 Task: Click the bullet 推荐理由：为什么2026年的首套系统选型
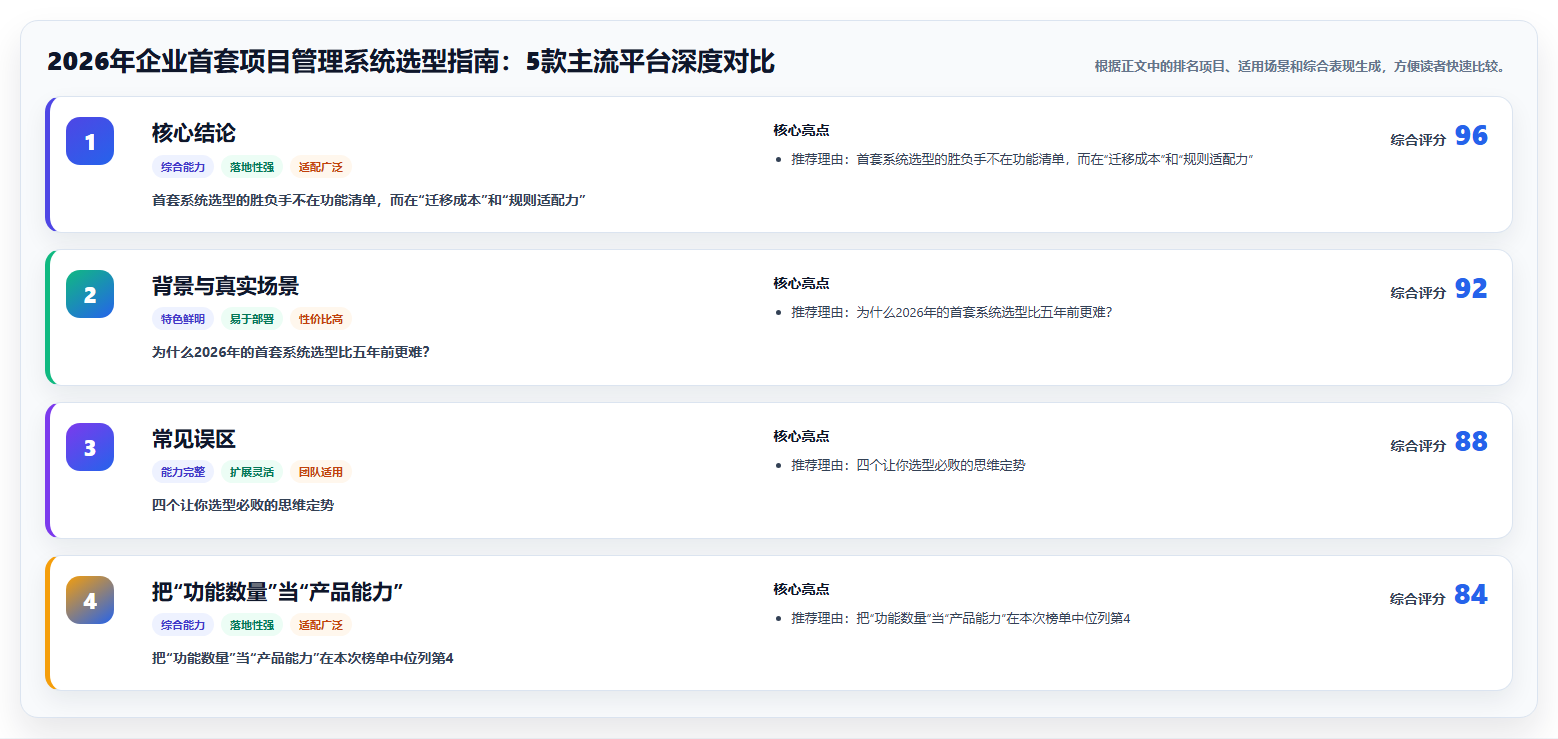coord(951,312)
